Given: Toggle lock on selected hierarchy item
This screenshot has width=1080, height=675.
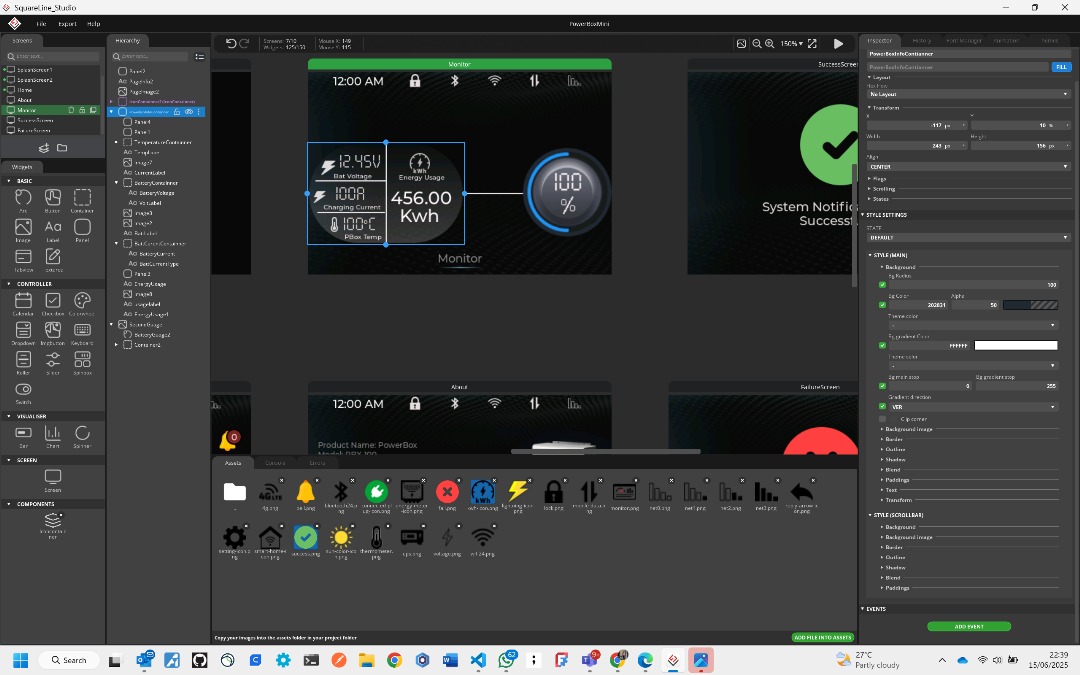Looking at the screenshot, I should (x=177, y=112).
